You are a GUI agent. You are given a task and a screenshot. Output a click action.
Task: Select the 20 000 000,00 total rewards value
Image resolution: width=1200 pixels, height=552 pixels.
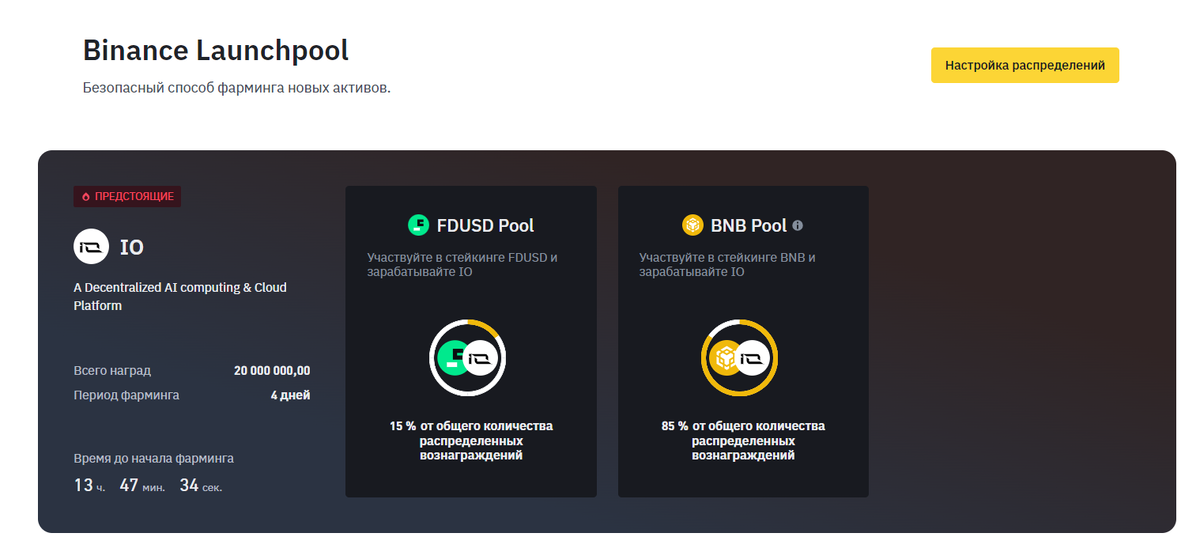point(272,371)
